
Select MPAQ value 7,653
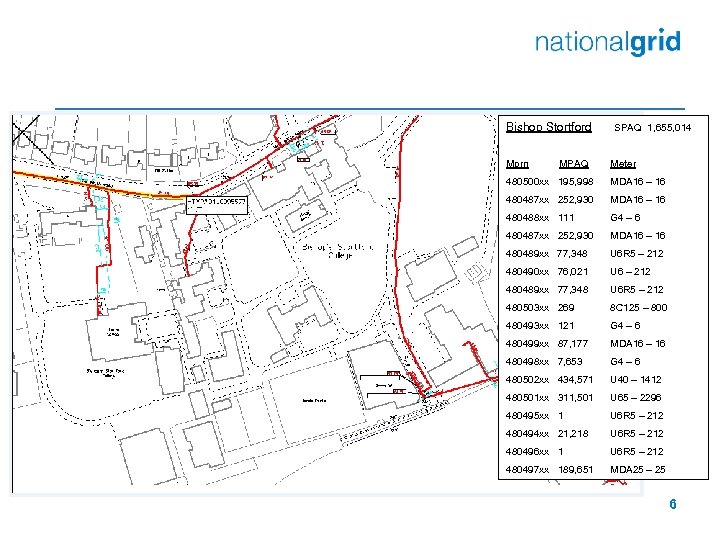pos(570,361)
